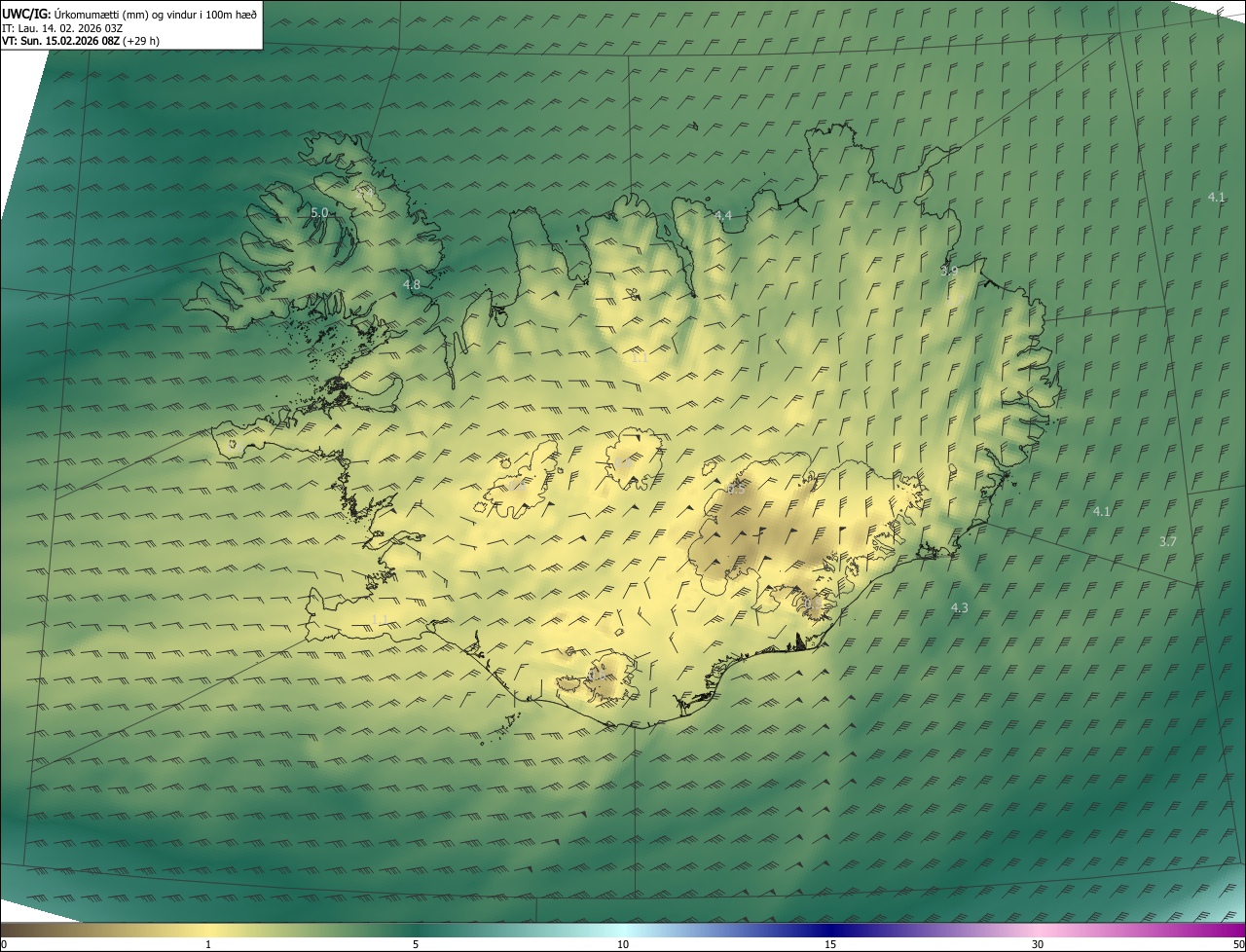Viewport: 1246px width, 952px height.
Task: Click the 10 tick on the colour scale
Action: pyautogui.click(x=623, y=944)
